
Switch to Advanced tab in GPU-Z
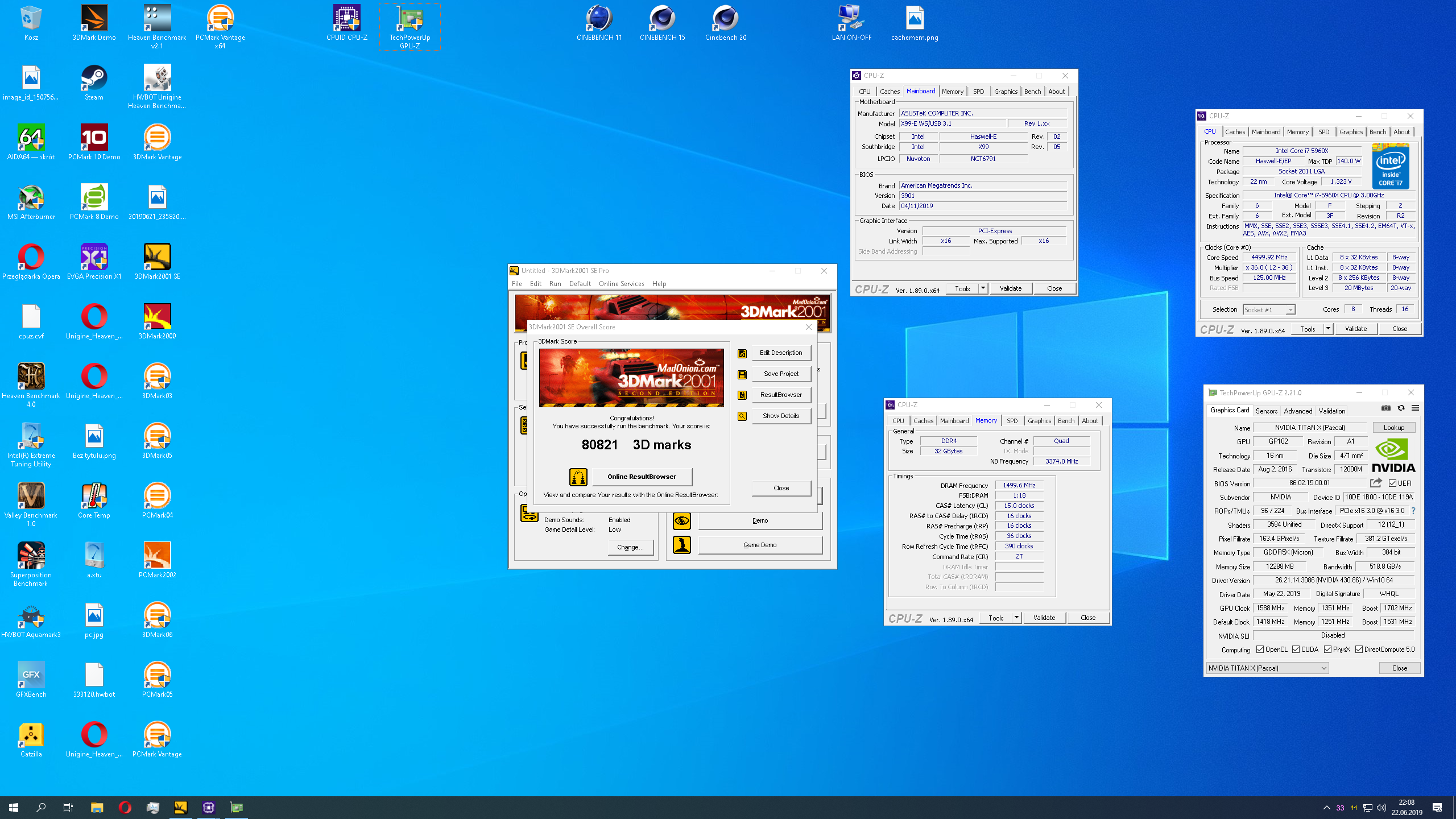[1298, 411]
